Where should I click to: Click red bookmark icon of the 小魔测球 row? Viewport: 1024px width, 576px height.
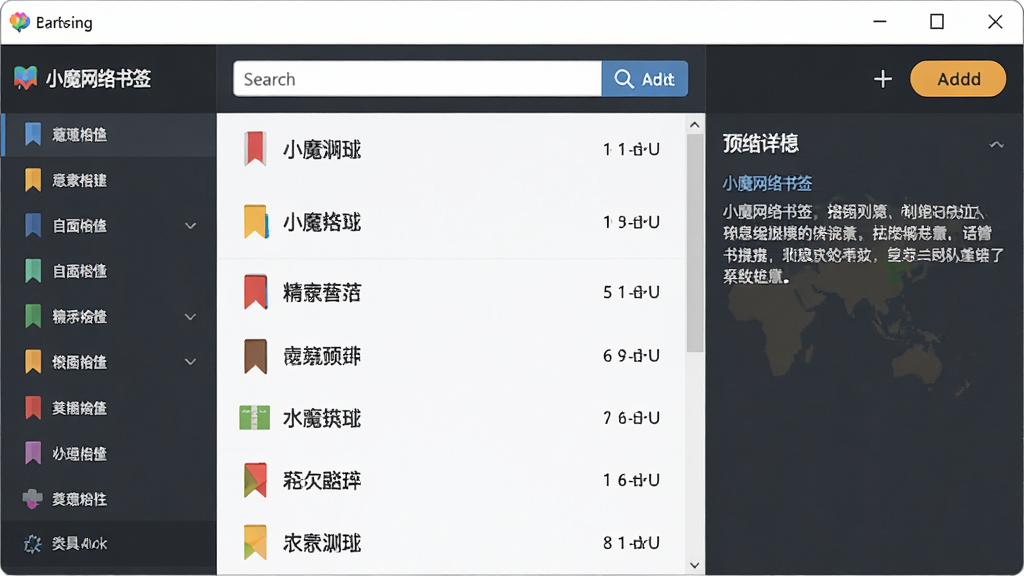coord(255,148)
